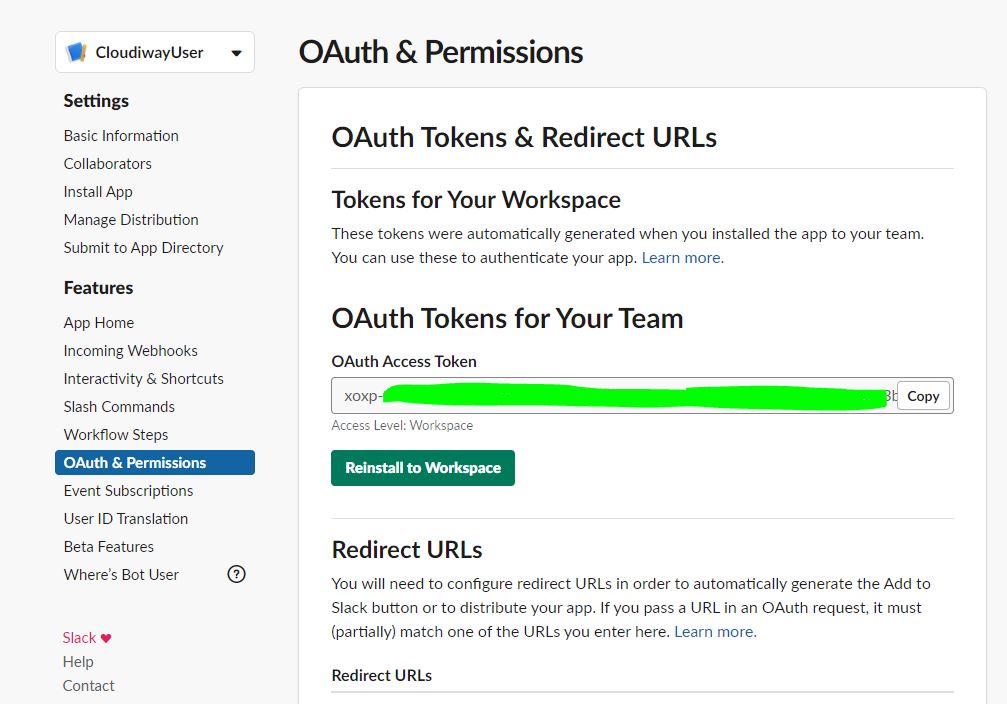Go to Install App settings
This screenshot has width=1007, height=704.
[97, 191]
